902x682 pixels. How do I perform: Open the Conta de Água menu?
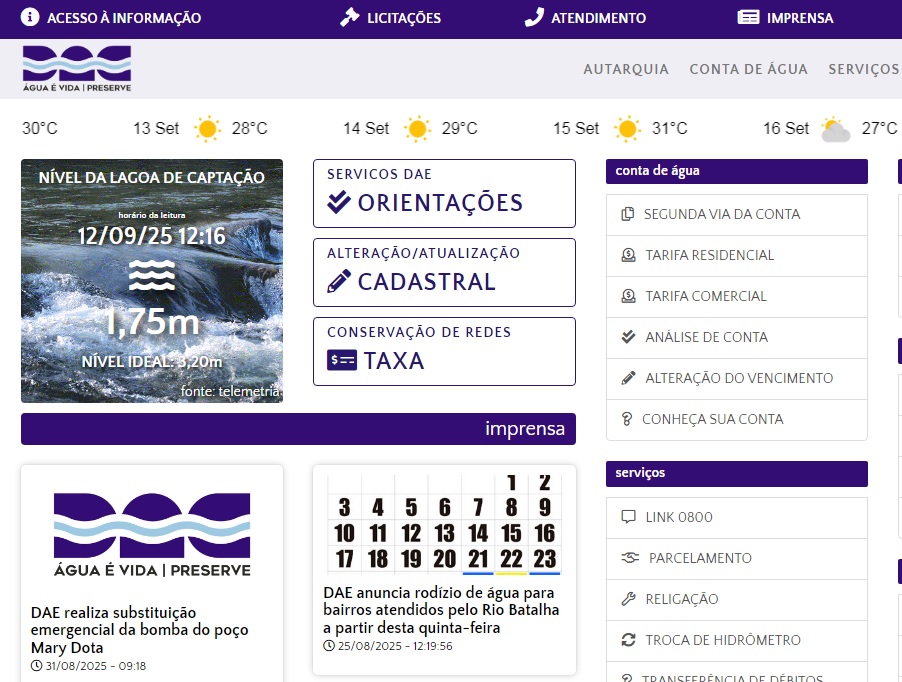pyautogui.click(x=748, y=69)
